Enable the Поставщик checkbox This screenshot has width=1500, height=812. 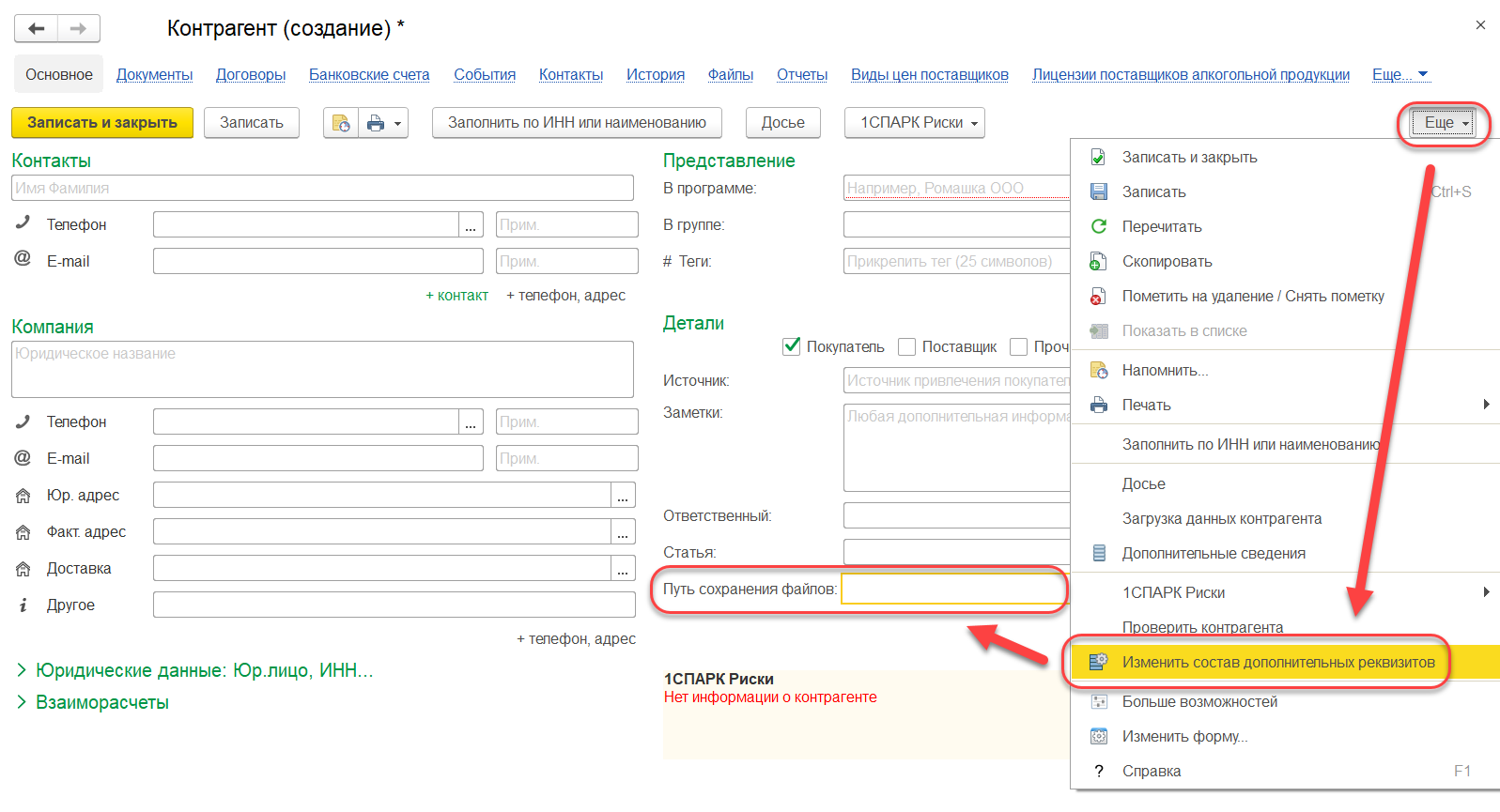coord(906,346)
